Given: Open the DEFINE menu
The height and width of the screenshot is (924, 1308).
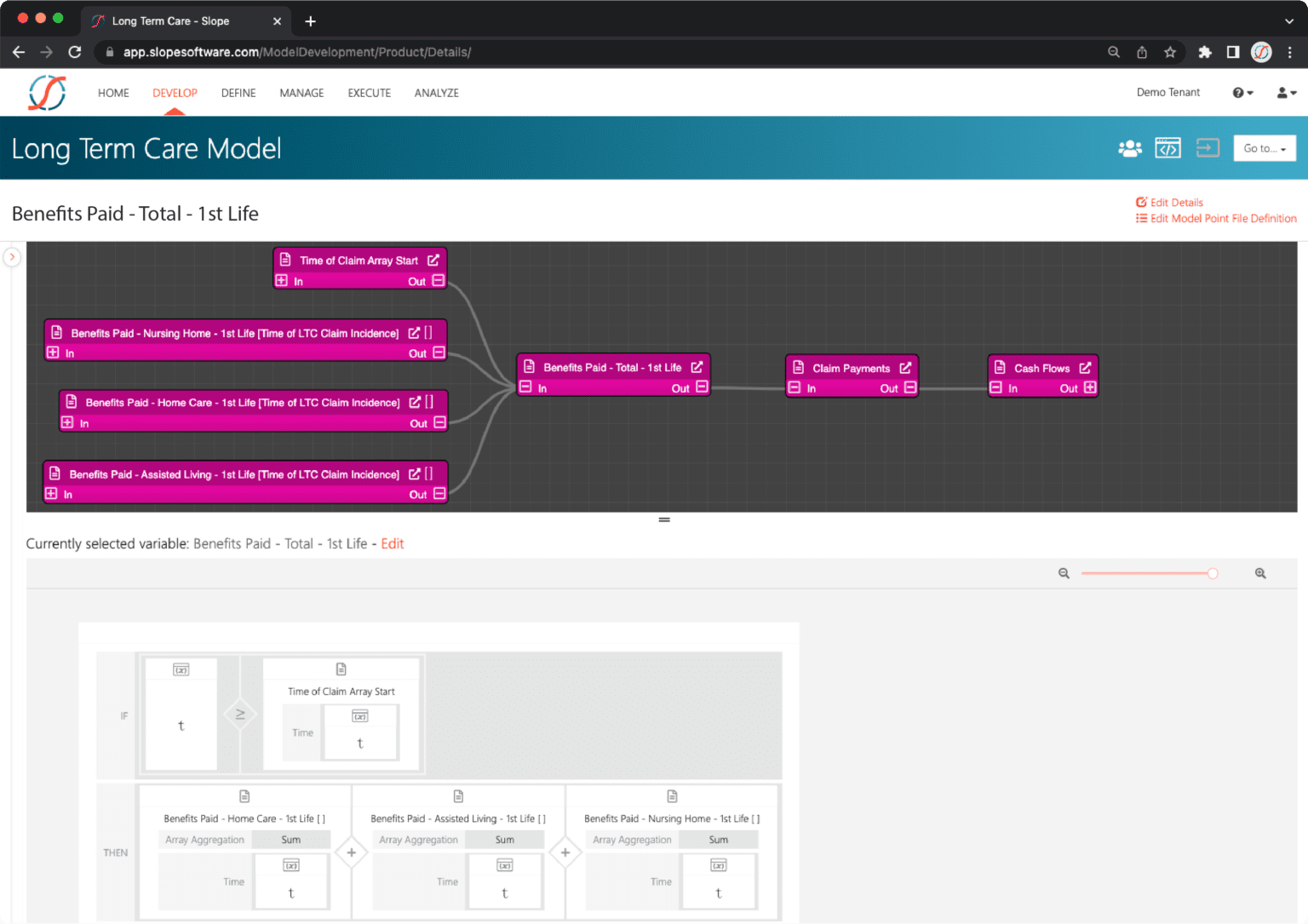Looking at the screenshot, I should pyautogui.click(x=238, y=93).
